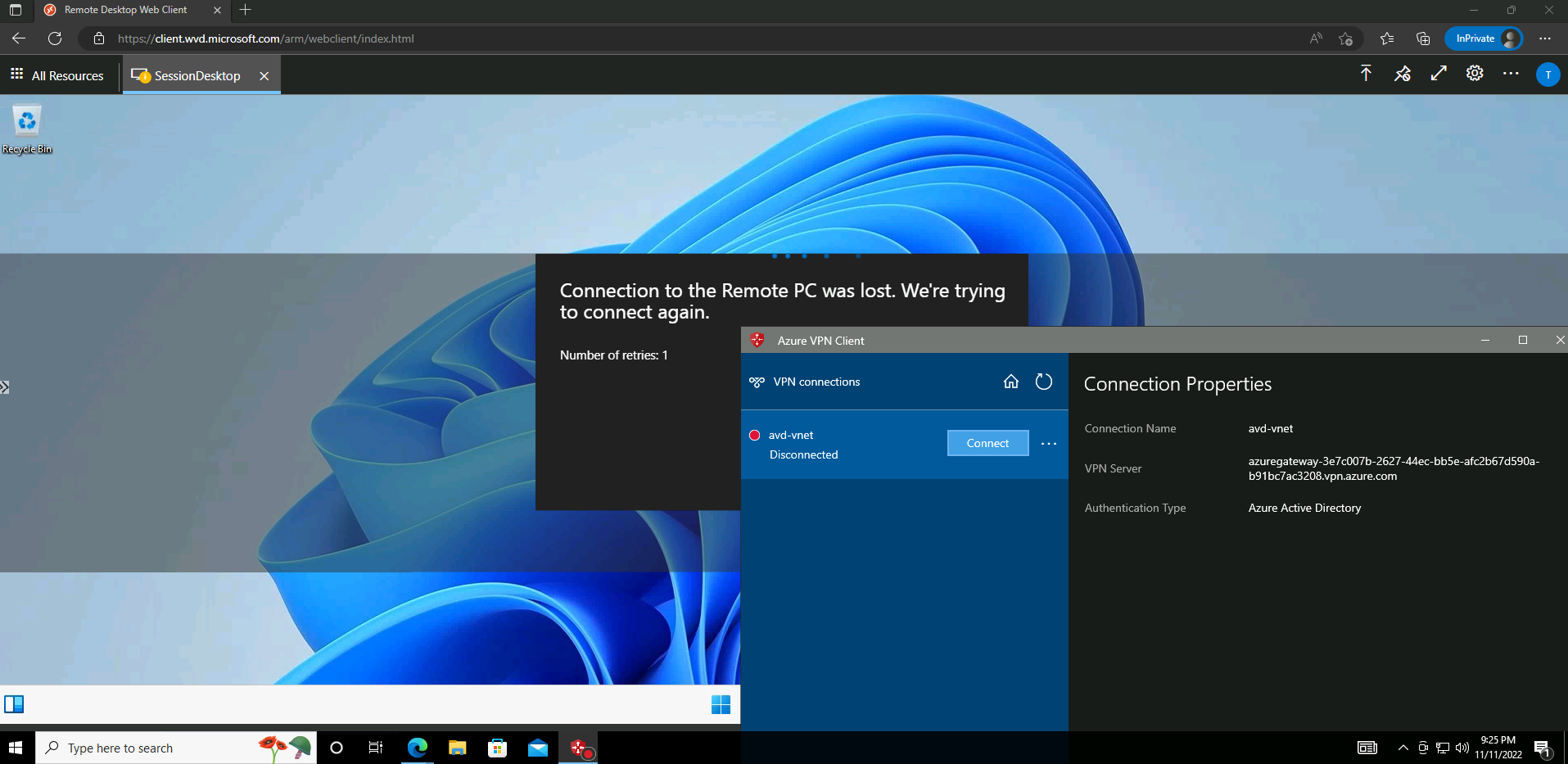Screen dimensions: 1568x764
Task: Open browser read aloud icon
Action: point(1316,38)
